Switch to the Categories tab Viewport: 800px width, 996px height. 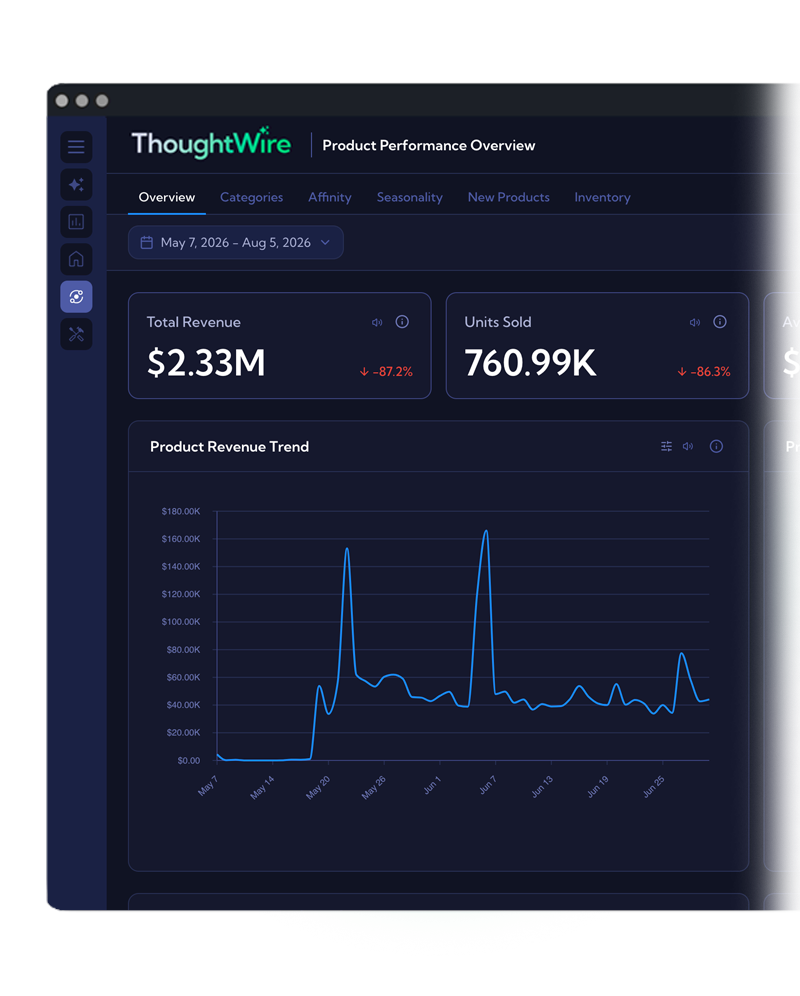pyautogui.click(x=252, y=198)
